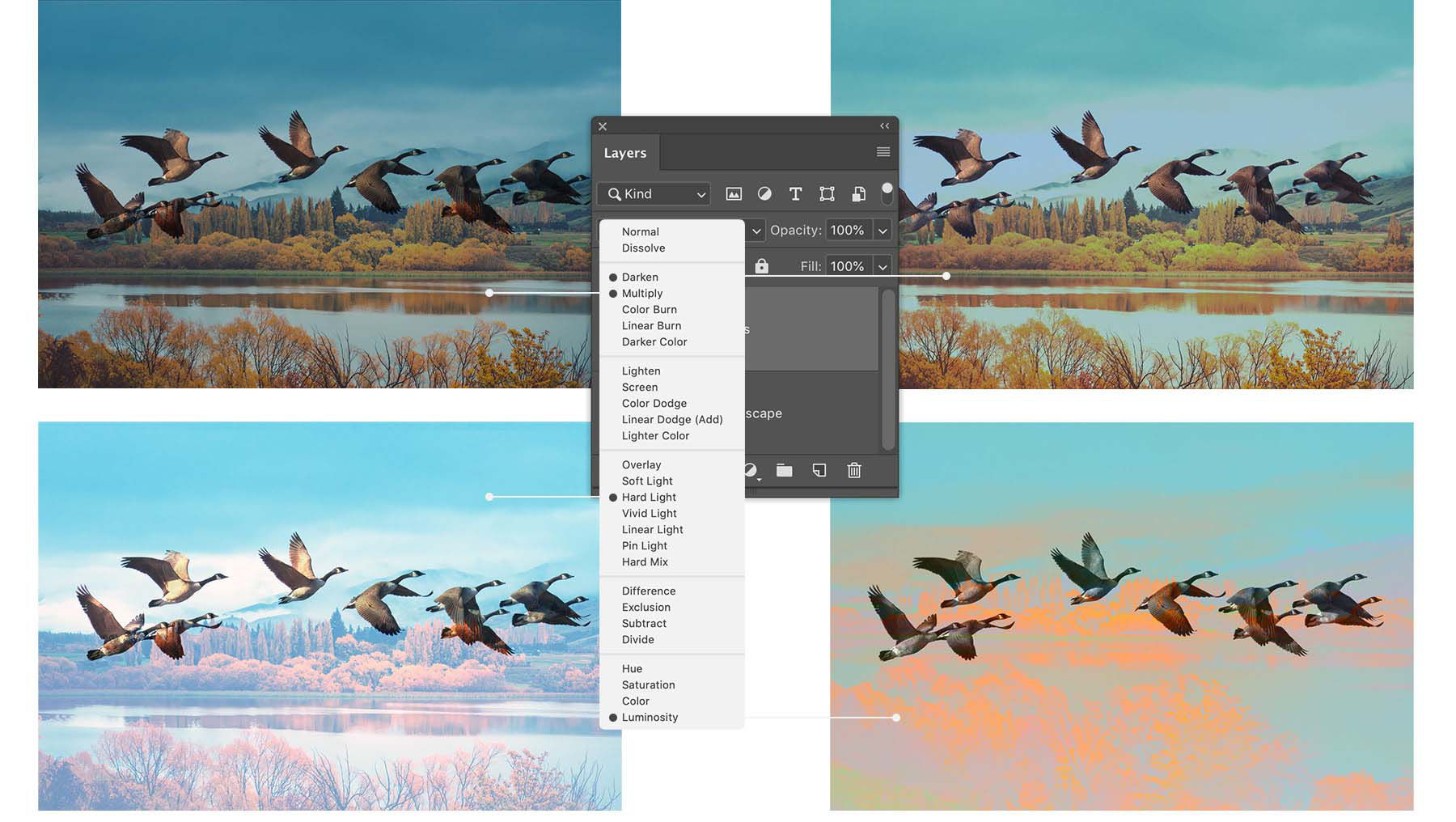The width and height of the screenshot is (1456, 822).
Task: Click the Create New Layer icon
Action: point(819,470)
